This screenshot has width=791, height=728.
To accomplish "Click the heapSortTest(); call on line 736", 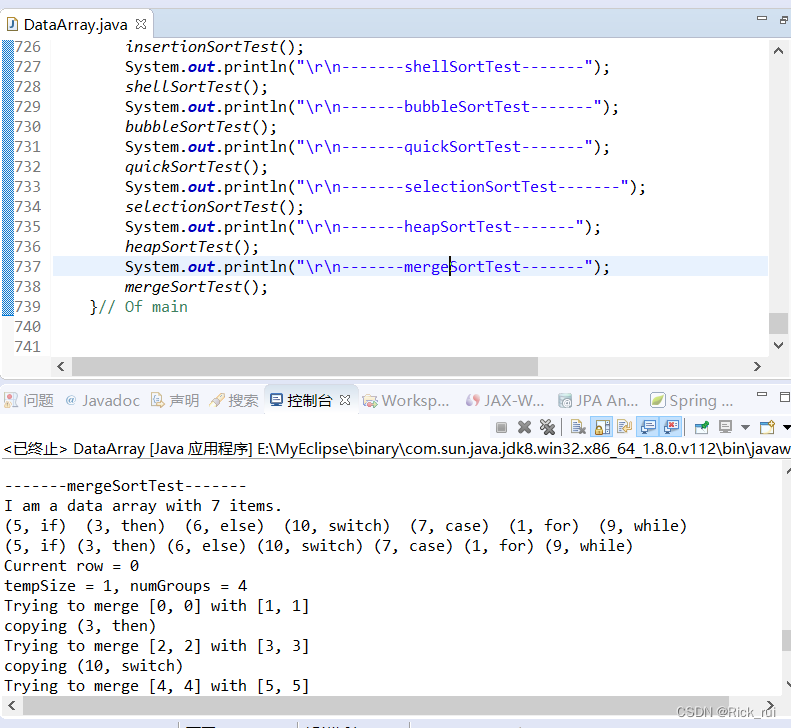I will (192, 247).
